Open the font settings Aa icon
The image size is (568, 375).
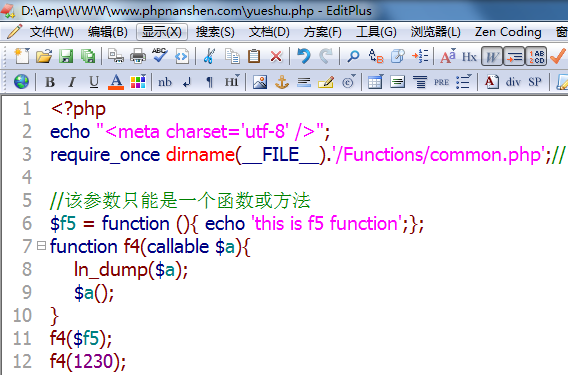[448, 56]
